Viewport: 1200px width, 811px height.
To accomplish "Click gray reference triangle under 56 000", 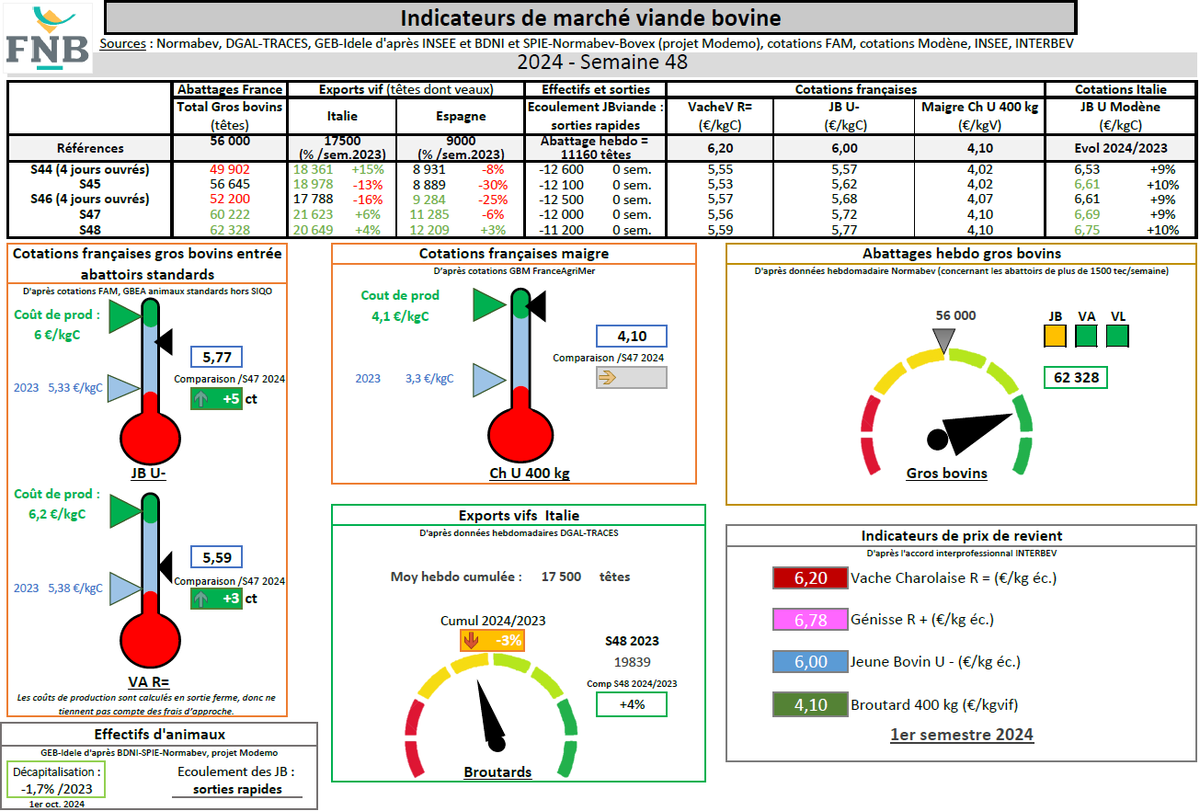I will tap(944, 339).
